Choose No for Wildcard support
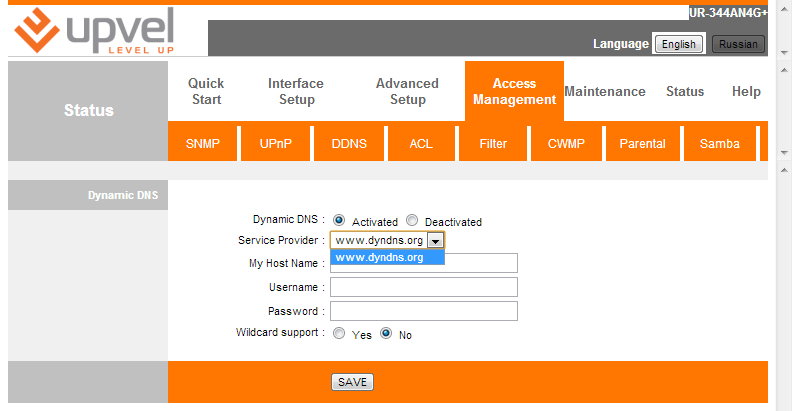 point(386,334)
